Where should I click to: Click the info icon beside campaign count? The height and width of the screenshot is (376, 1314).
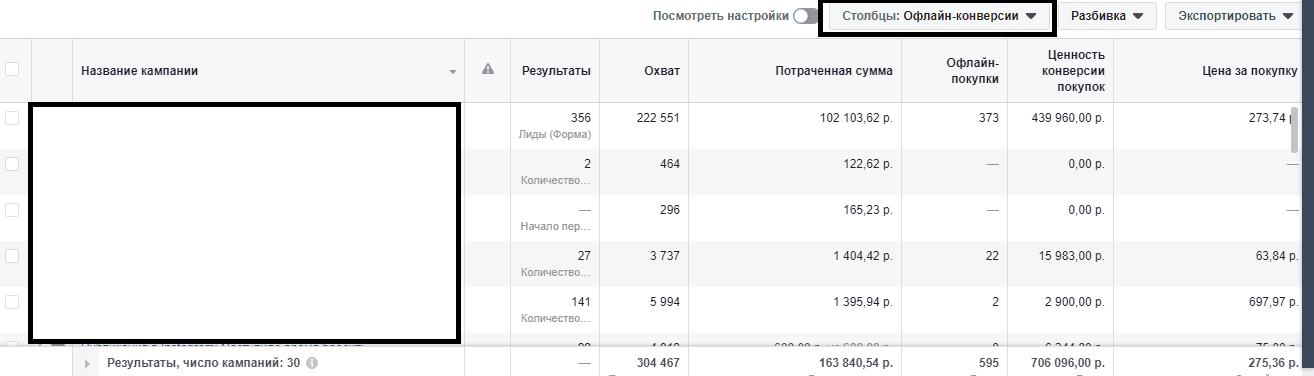click(x=312, y=364)
